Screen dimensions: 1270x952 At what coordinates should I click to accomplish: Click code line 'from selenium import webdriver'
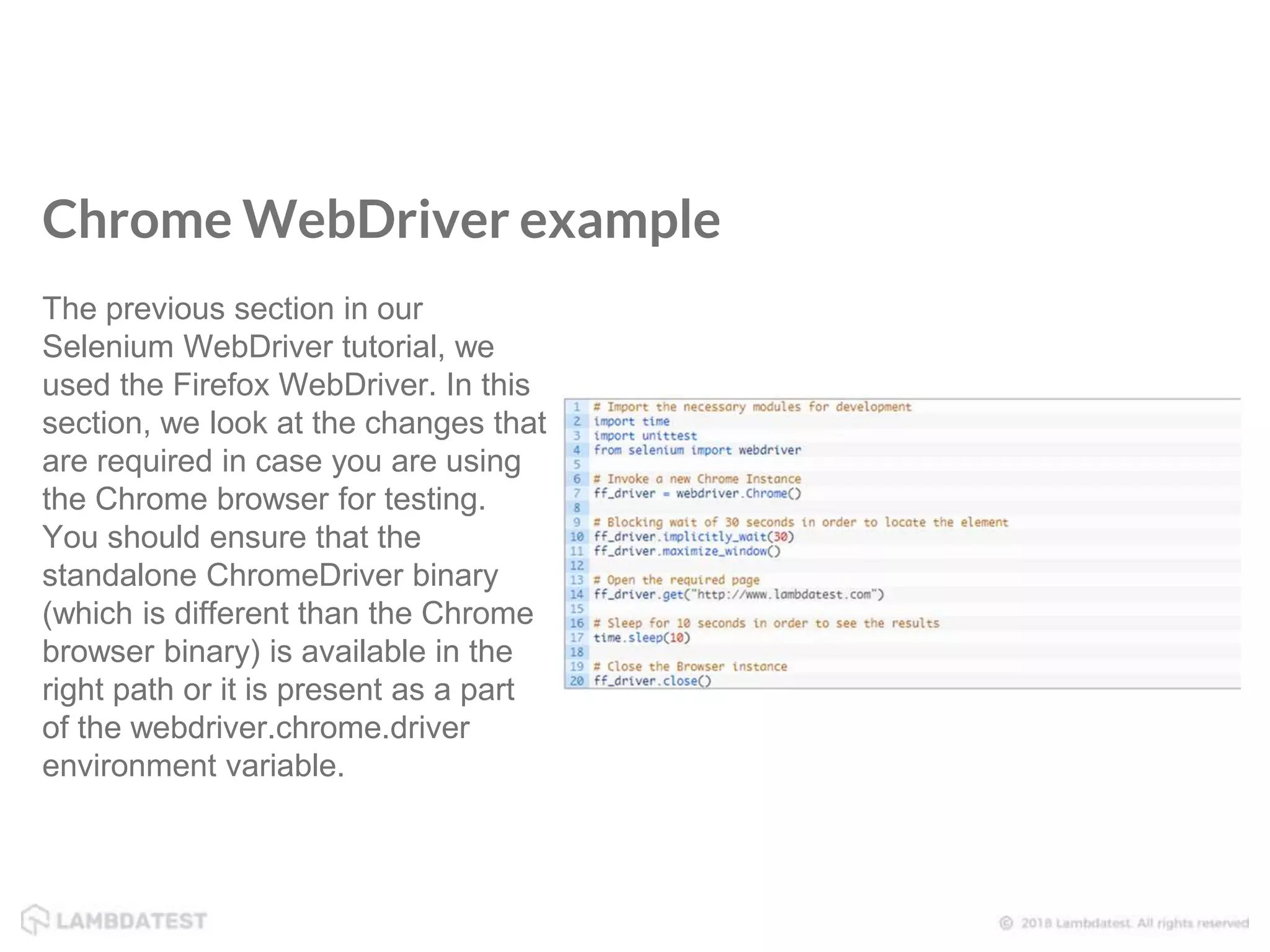pyautogui.click(x=697, y=450)
